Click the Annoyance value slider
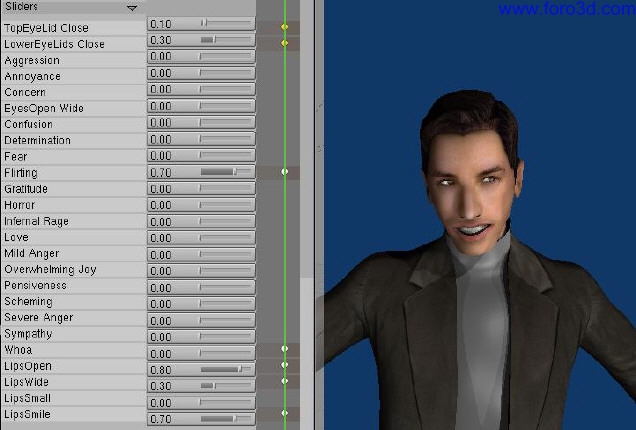The height and width of the screenshot is (430, 636). (201, 73)
